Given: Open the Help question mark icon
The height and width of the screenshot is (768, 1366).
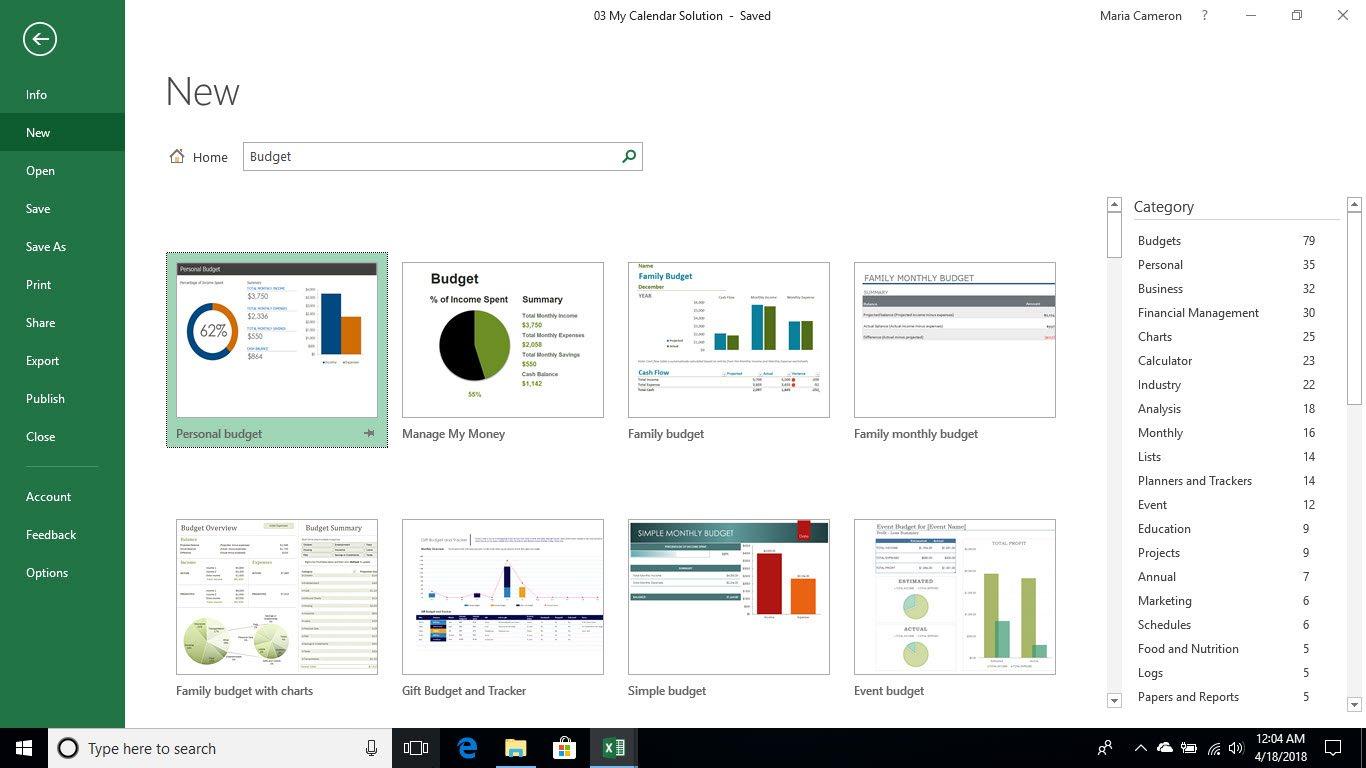Looking at the screenshot, I should coord(1205,15).
